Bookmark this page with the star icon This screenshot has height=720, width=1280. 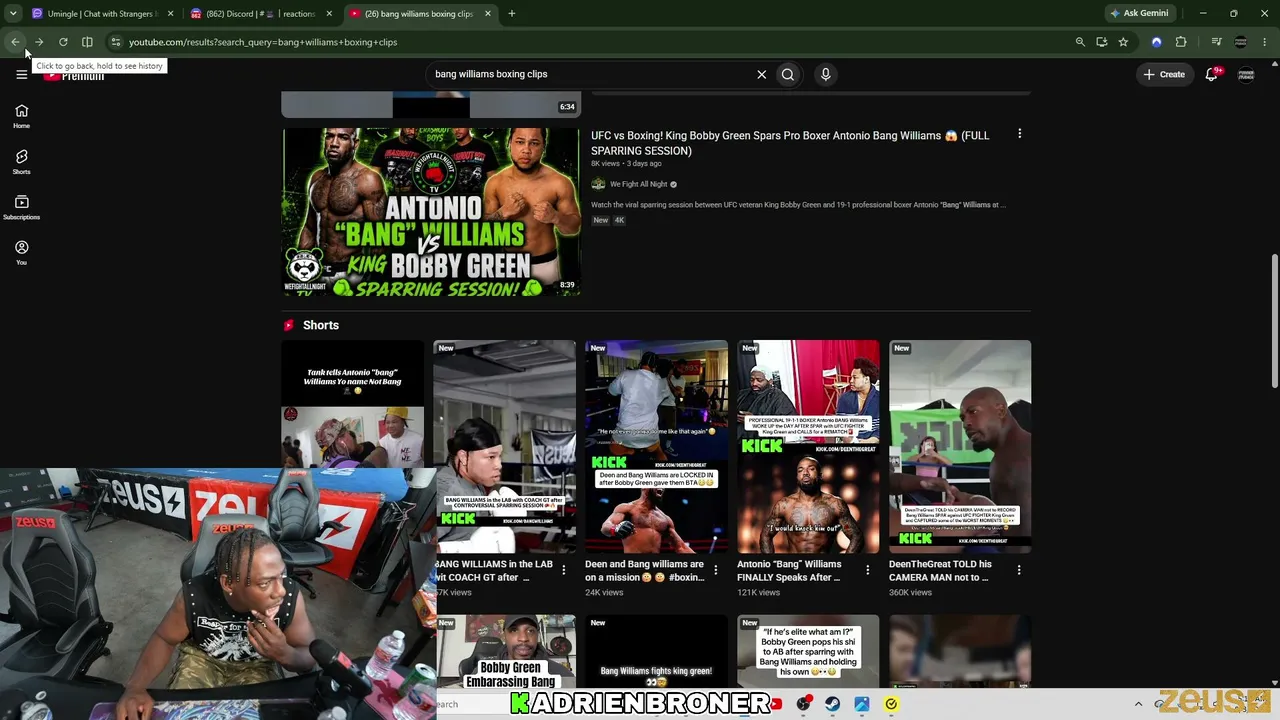(x=1123, y=42)
